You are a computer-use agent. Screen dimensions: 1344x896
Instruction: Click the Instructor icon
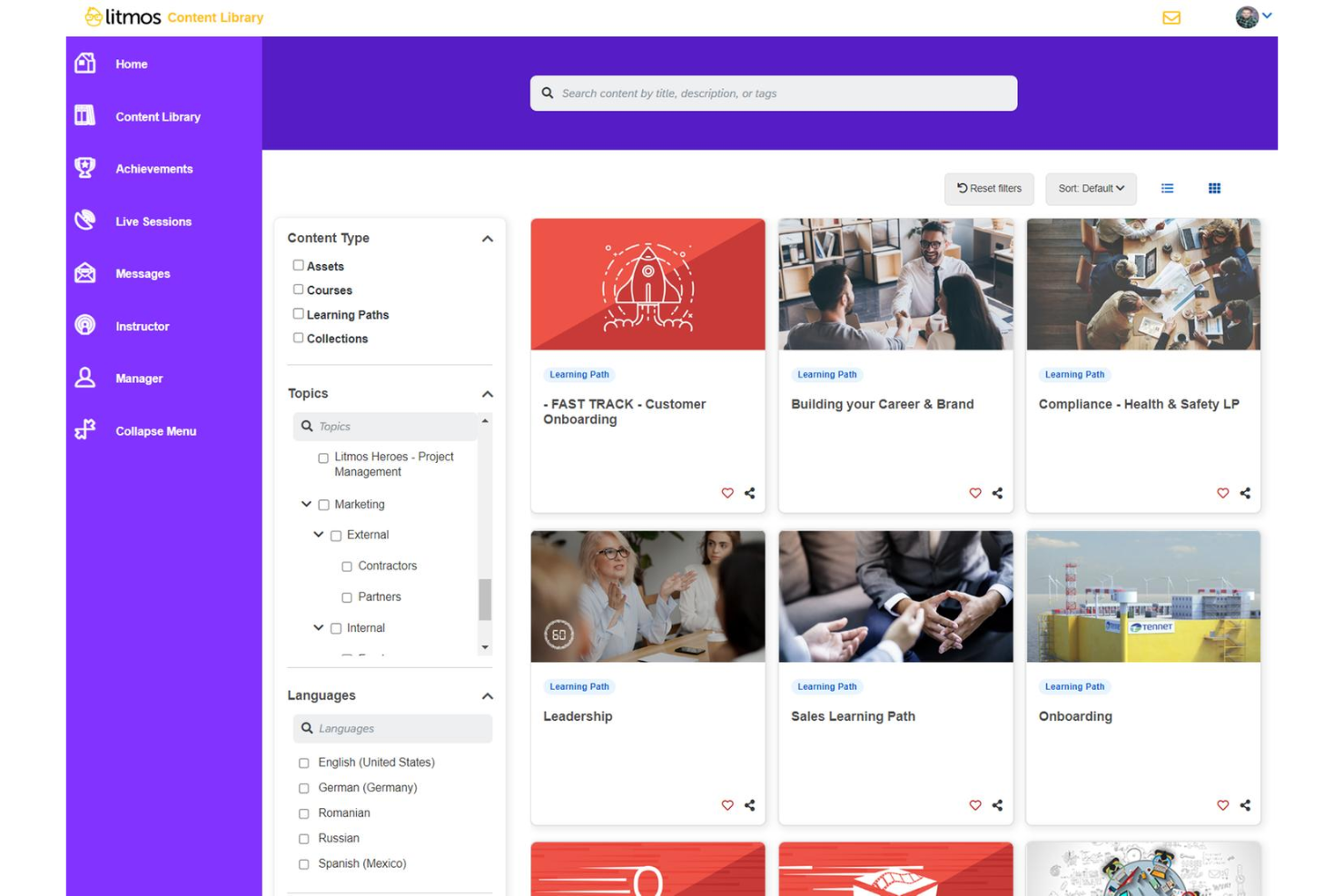pos(85,325)
